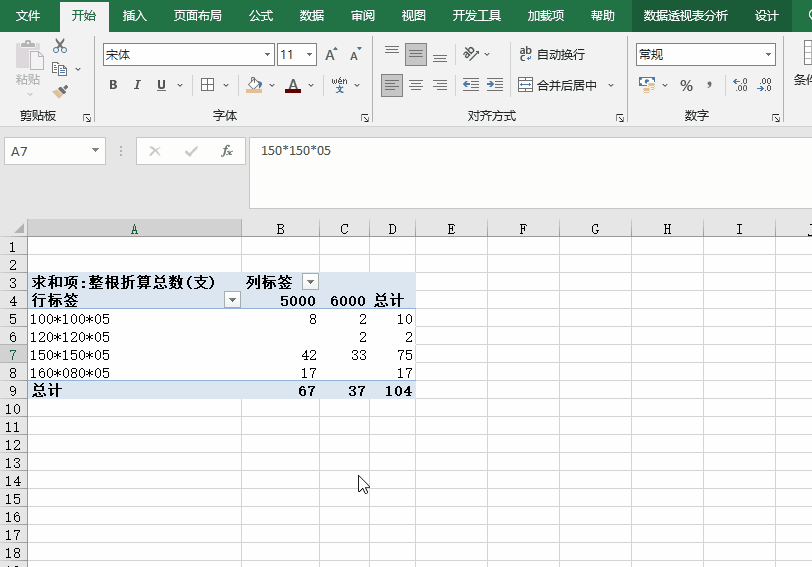Expand the underline style dropdown arrow
812x567 pixels.
click(x=180, y=85)
